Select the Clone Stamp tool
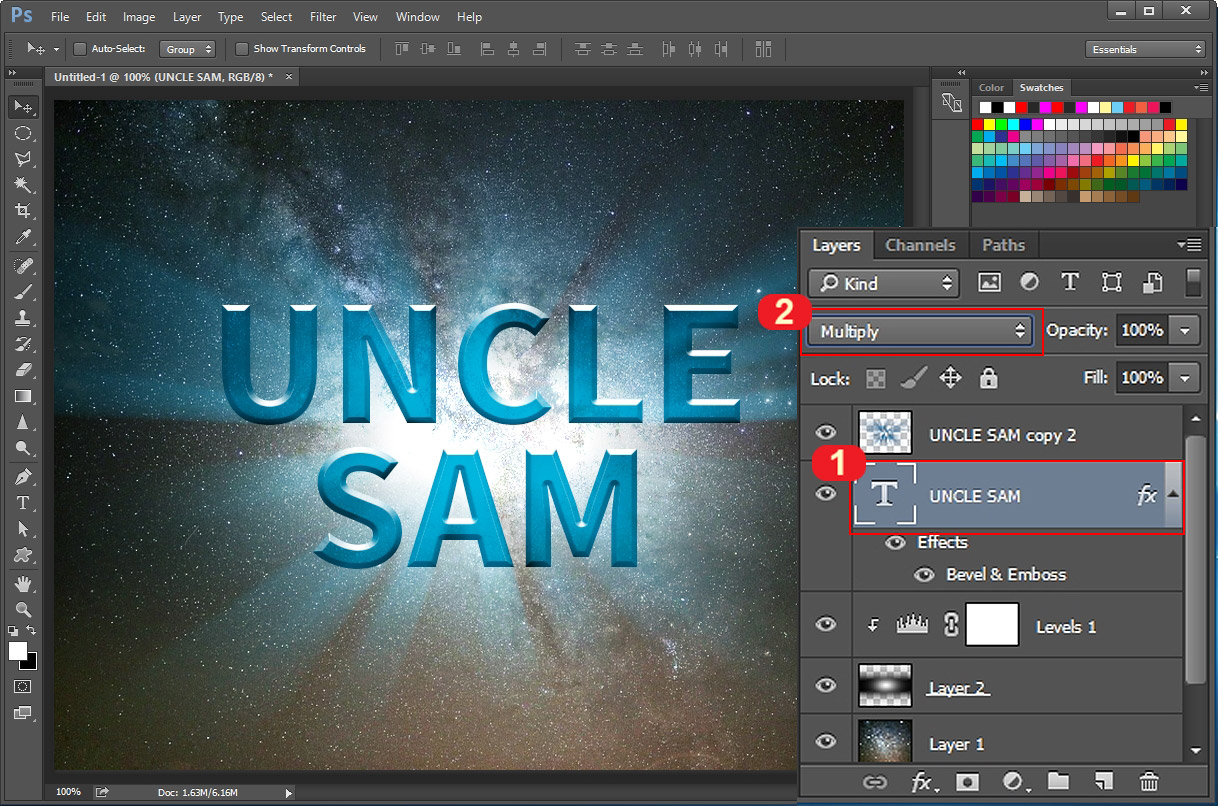This screenshot has width=1218, height=806. (23, 318)
